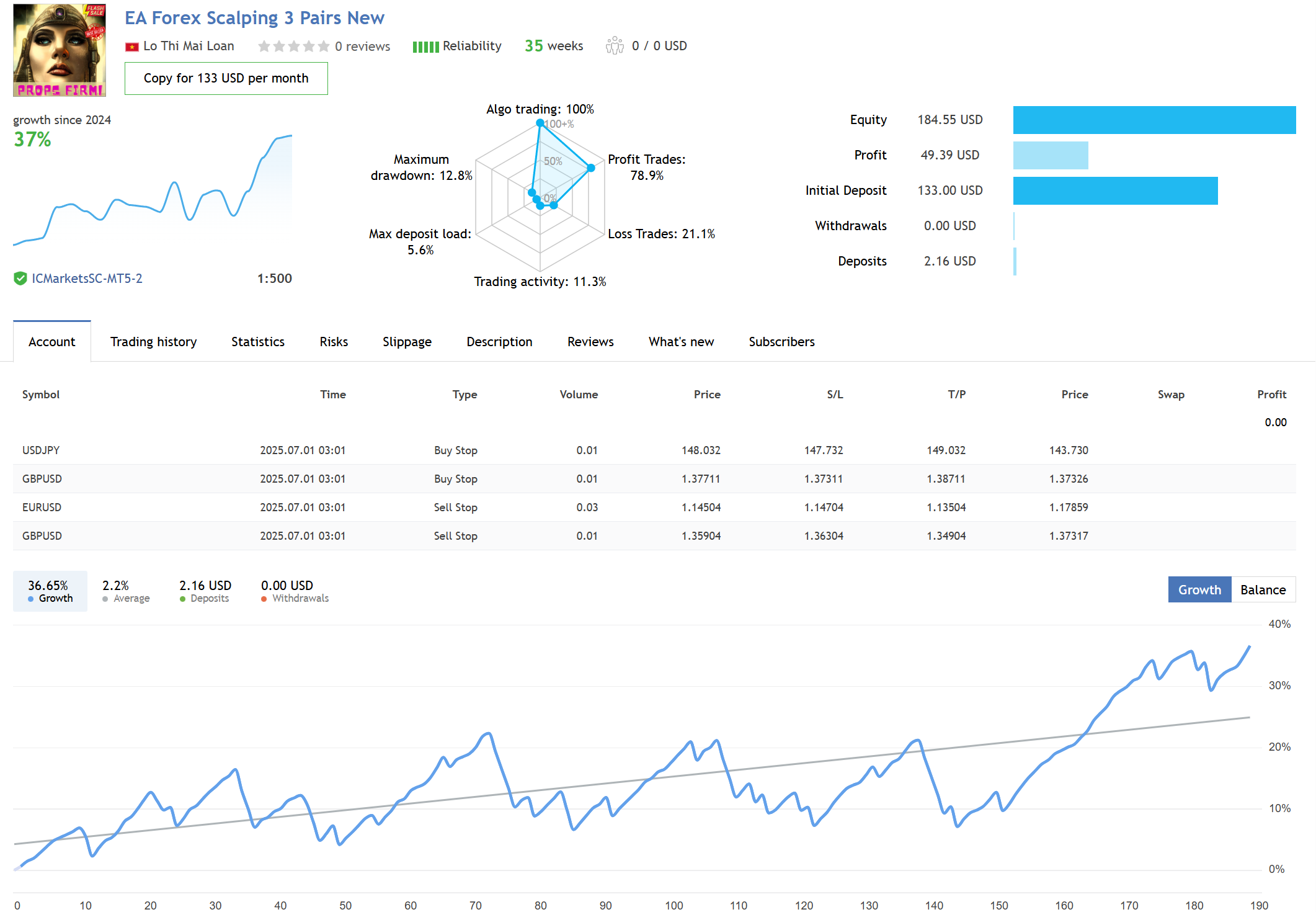Click the green Reliability bars icon
Screen dimensions: 1316x912
(425, 47)
